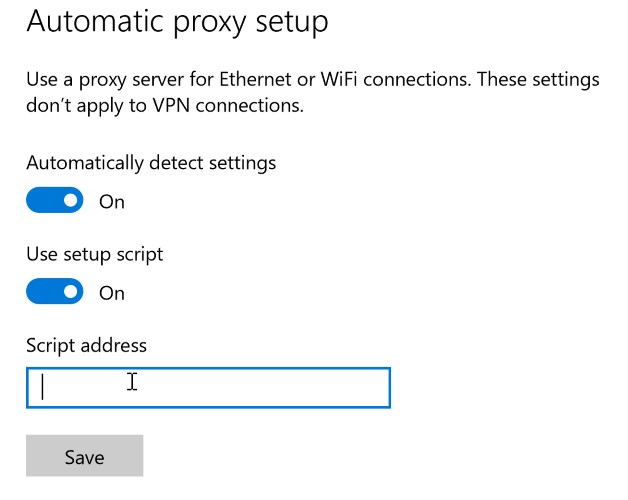Click the Save button

point(85,456)
